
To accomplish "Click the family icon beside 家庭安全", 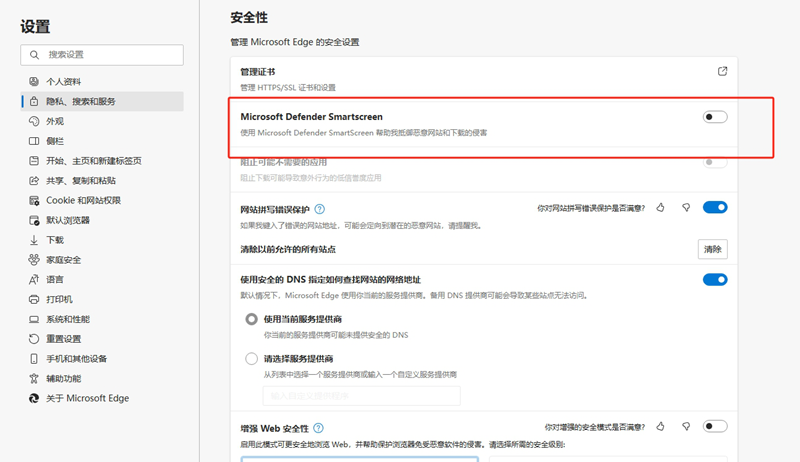I will pyautogui.click(x=34, y=260).
